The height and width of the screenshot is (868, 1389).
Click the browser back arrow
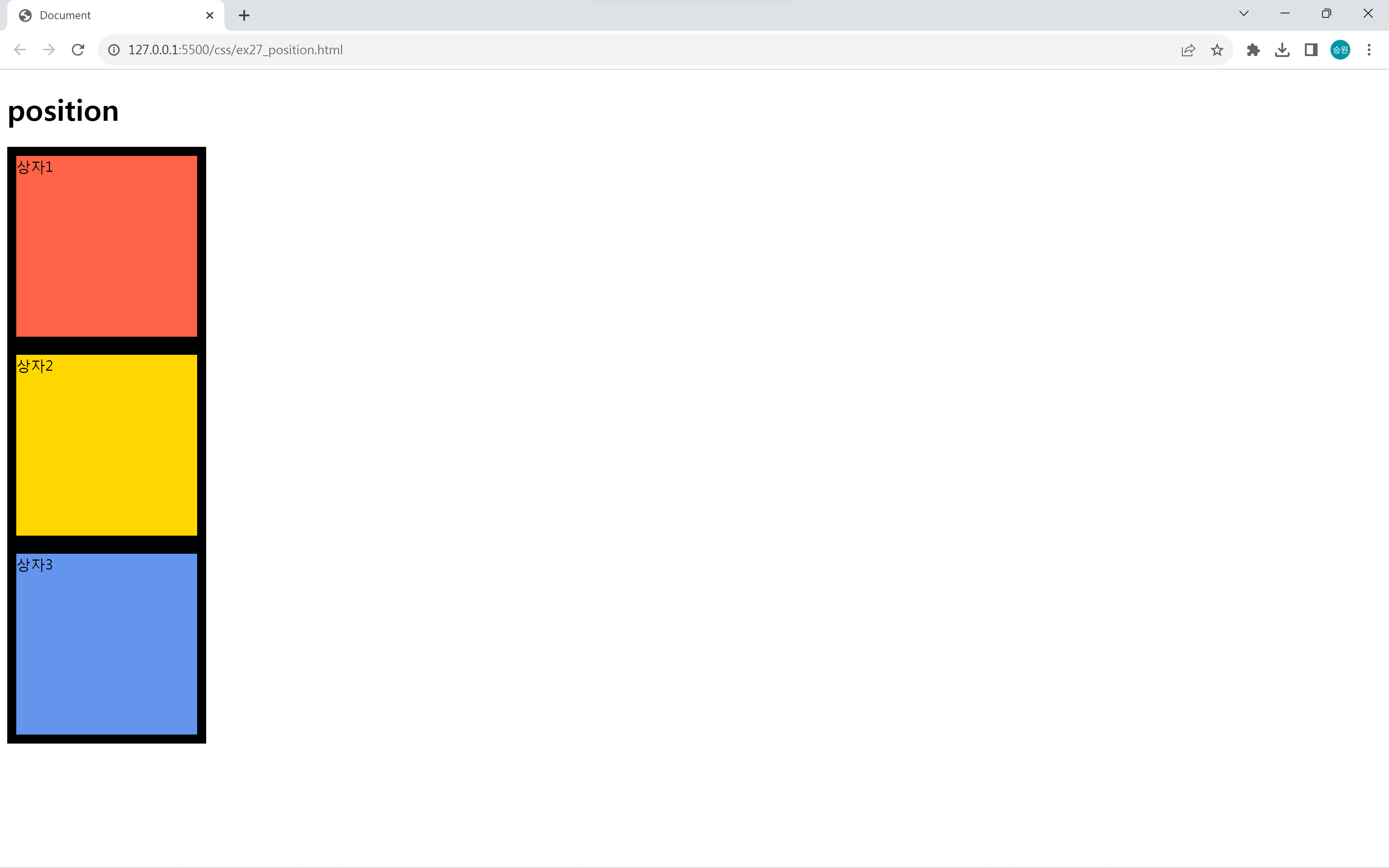coord(20,50)
